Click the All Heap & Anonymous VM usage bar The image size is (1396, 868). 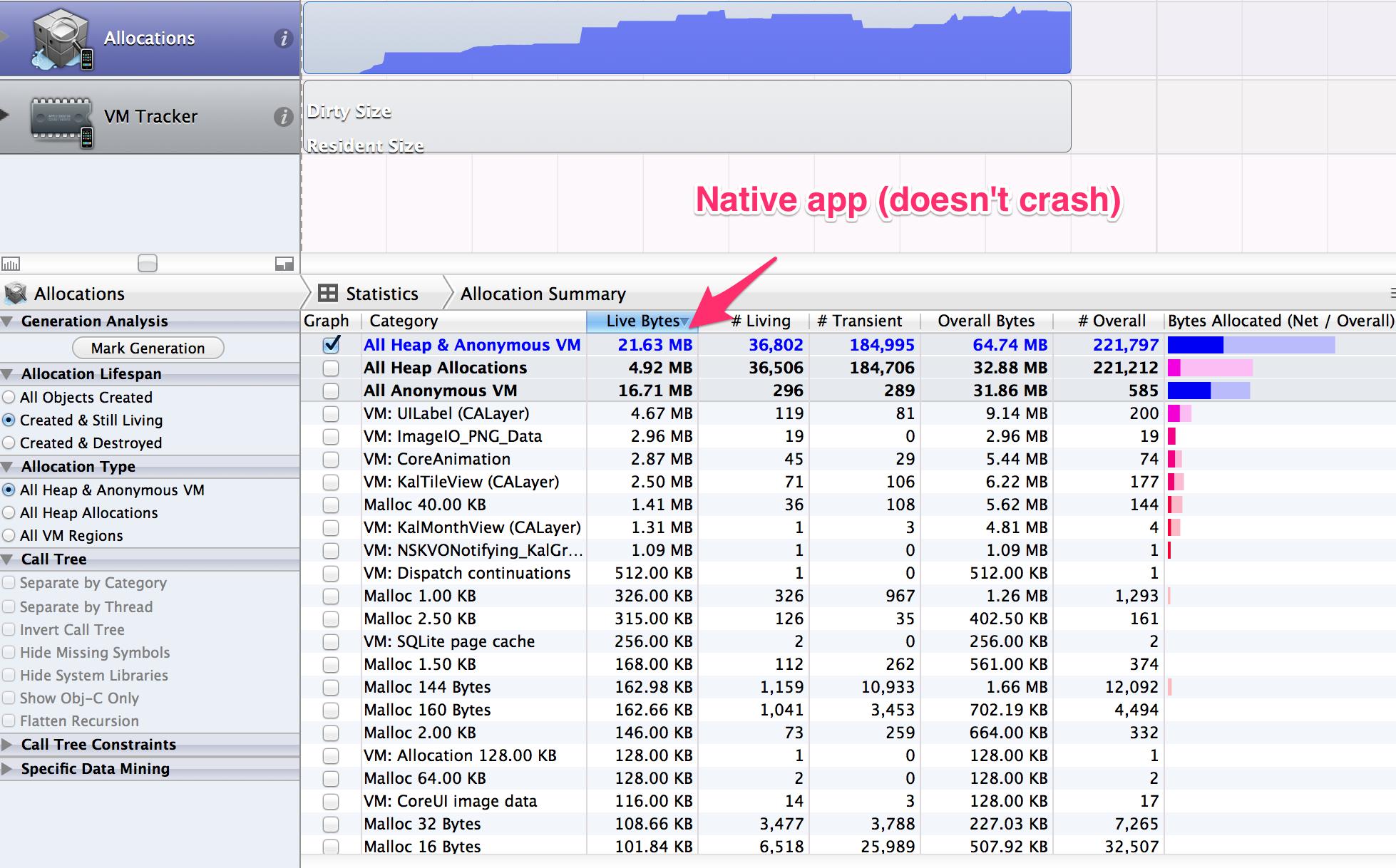click(1251, 345)
